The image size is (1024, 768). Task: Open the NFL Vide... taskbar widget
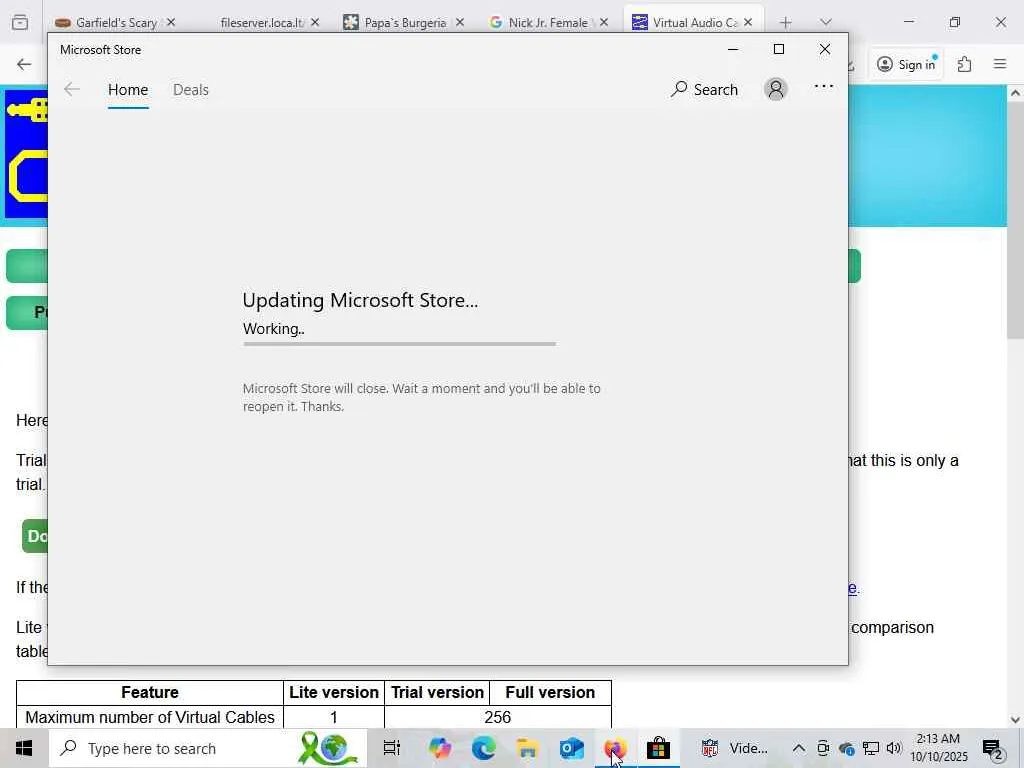tap(734, 748)
